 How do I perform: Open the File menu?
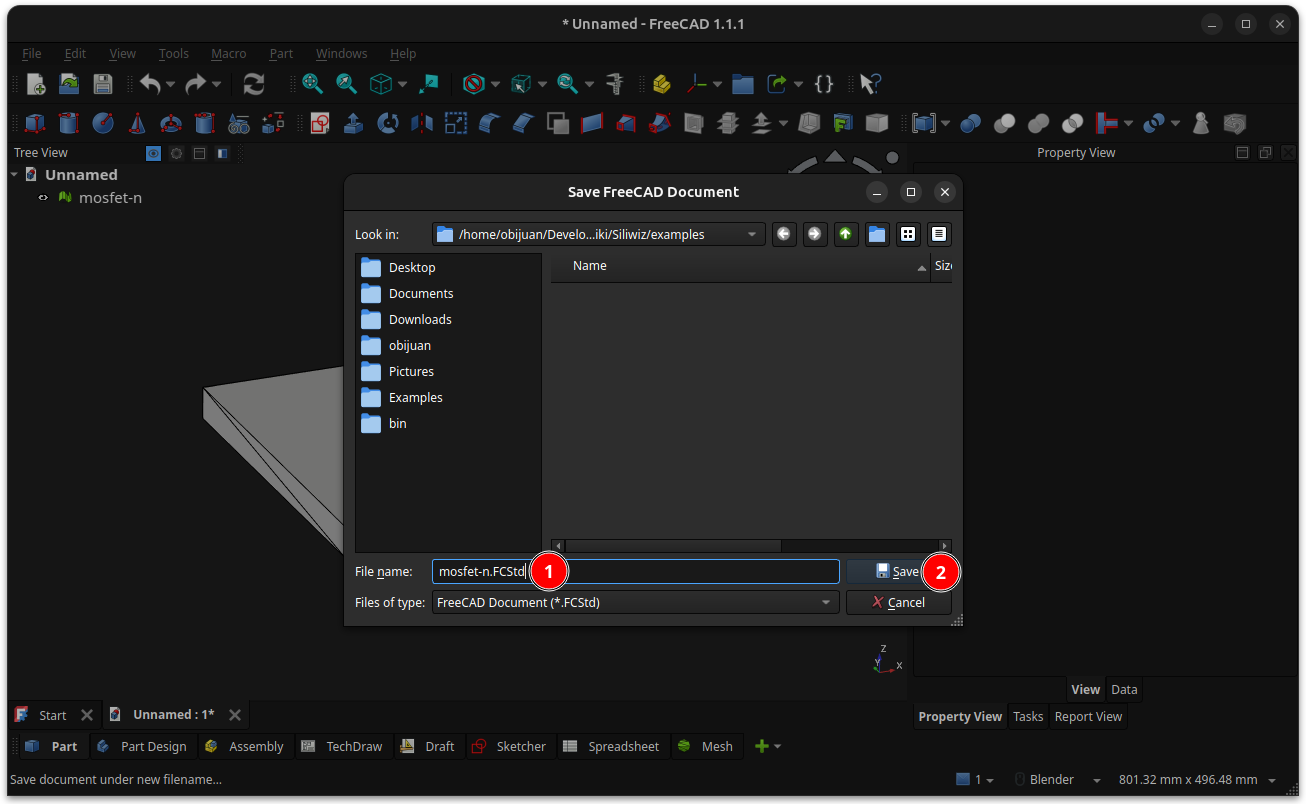pos(32,54)
